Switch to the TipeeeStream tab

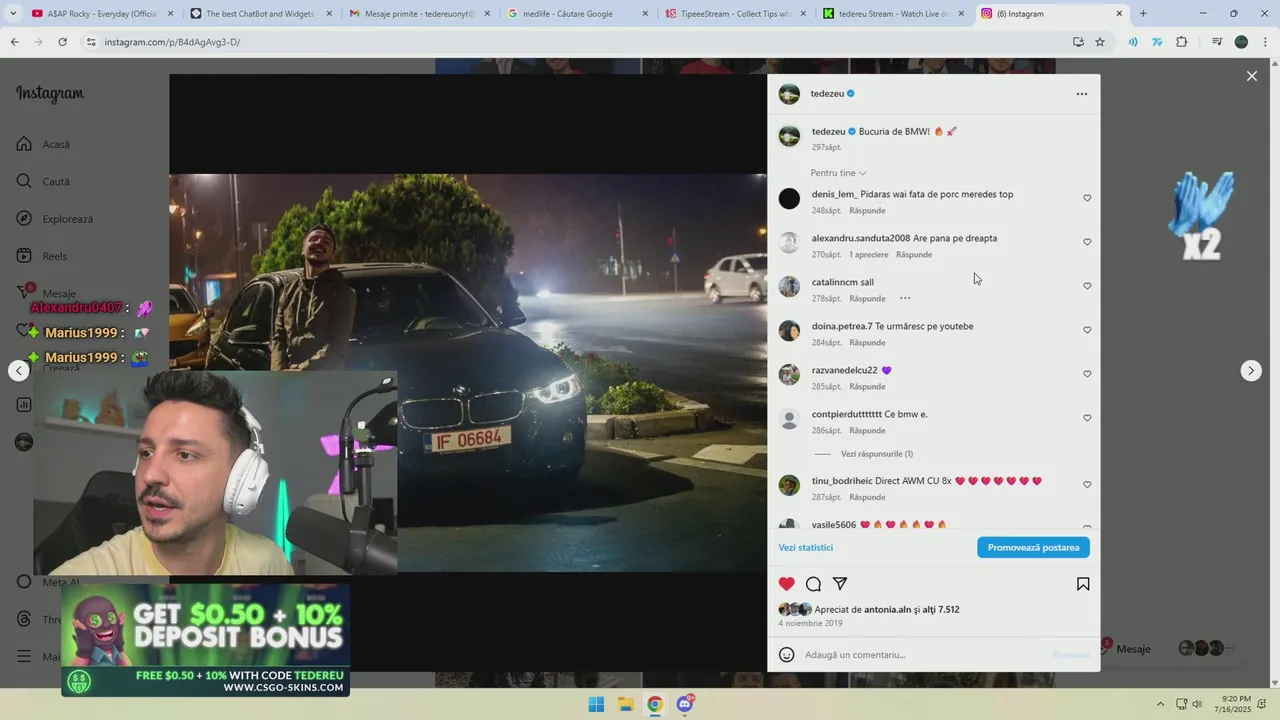[736, 14]
